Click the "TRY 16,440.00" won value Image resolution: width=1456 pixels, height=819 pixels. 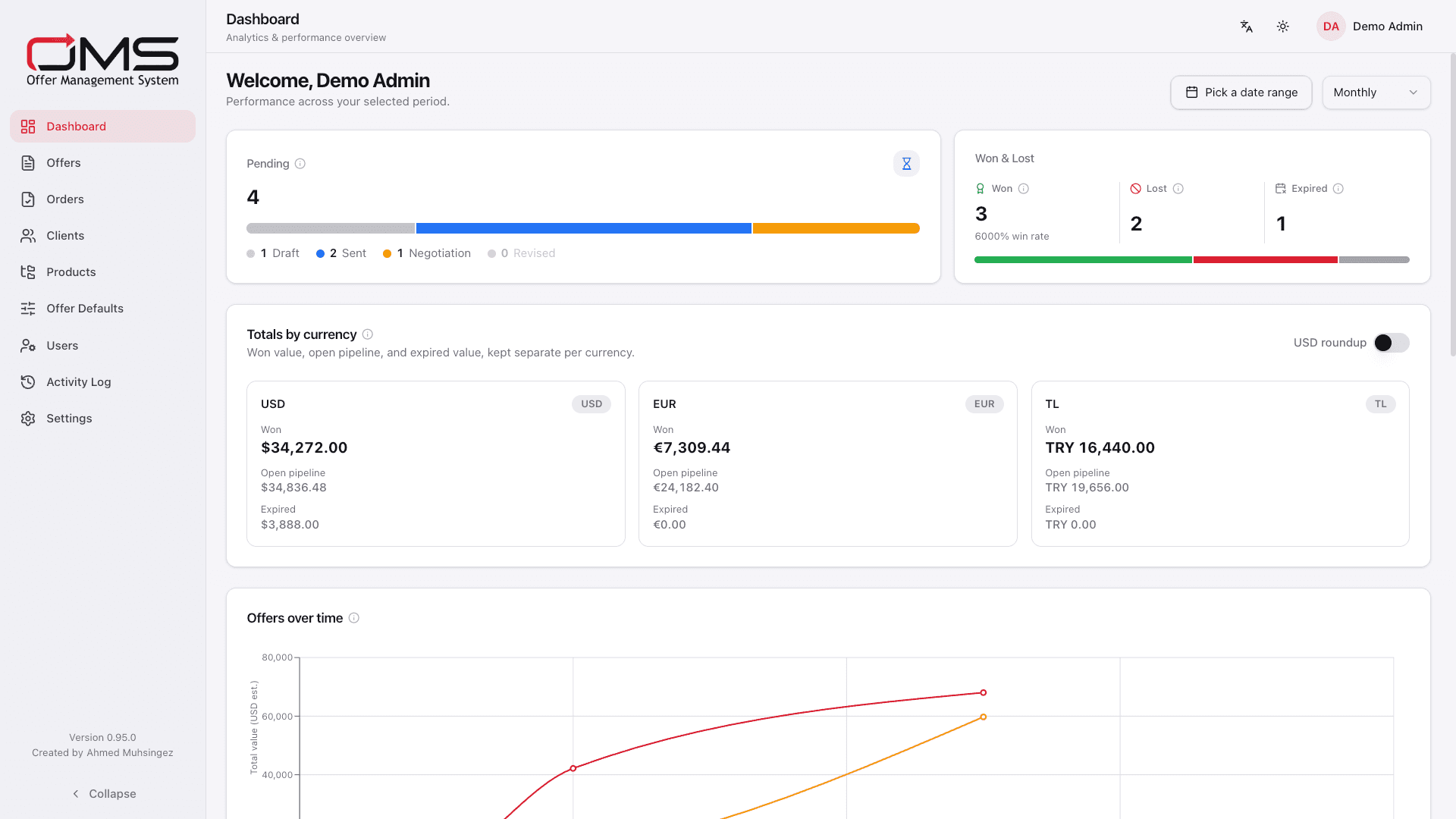1100,448
